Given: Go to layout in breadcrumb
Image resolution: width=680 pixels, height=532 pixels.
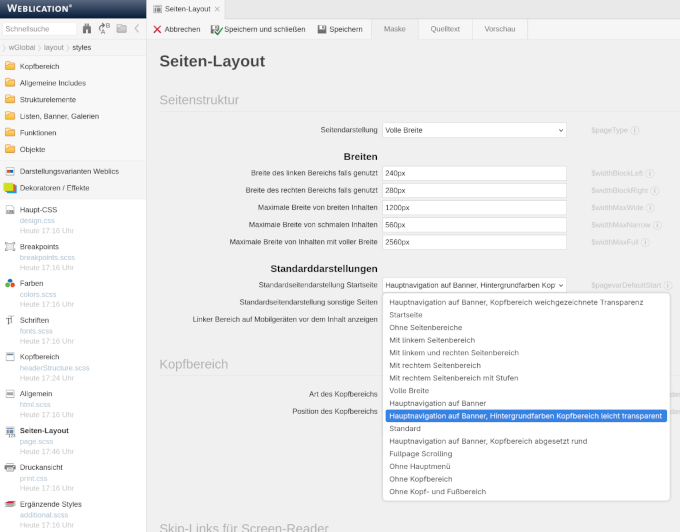Looking at the screenshot, I should click(x=53, y=47).
